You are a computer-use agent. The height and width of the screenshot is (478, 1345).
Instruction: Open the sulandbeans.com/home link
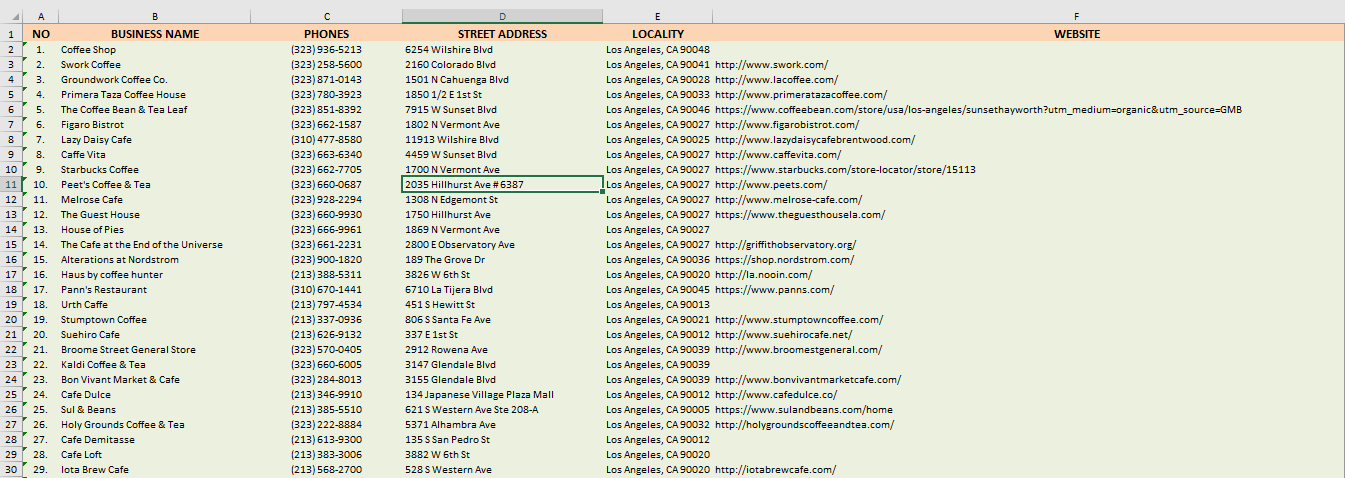coord(804,409)
